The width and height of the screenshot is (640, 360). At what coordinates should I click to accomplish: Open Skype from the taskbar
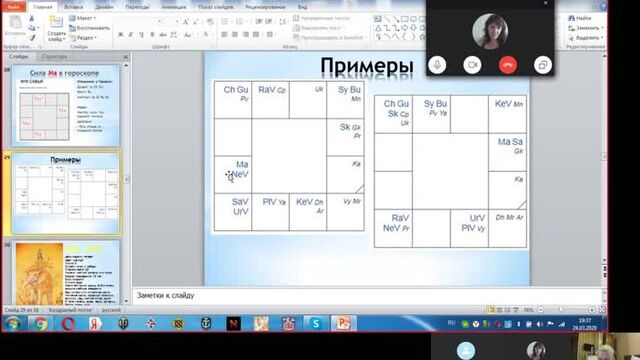click(316, 324)
